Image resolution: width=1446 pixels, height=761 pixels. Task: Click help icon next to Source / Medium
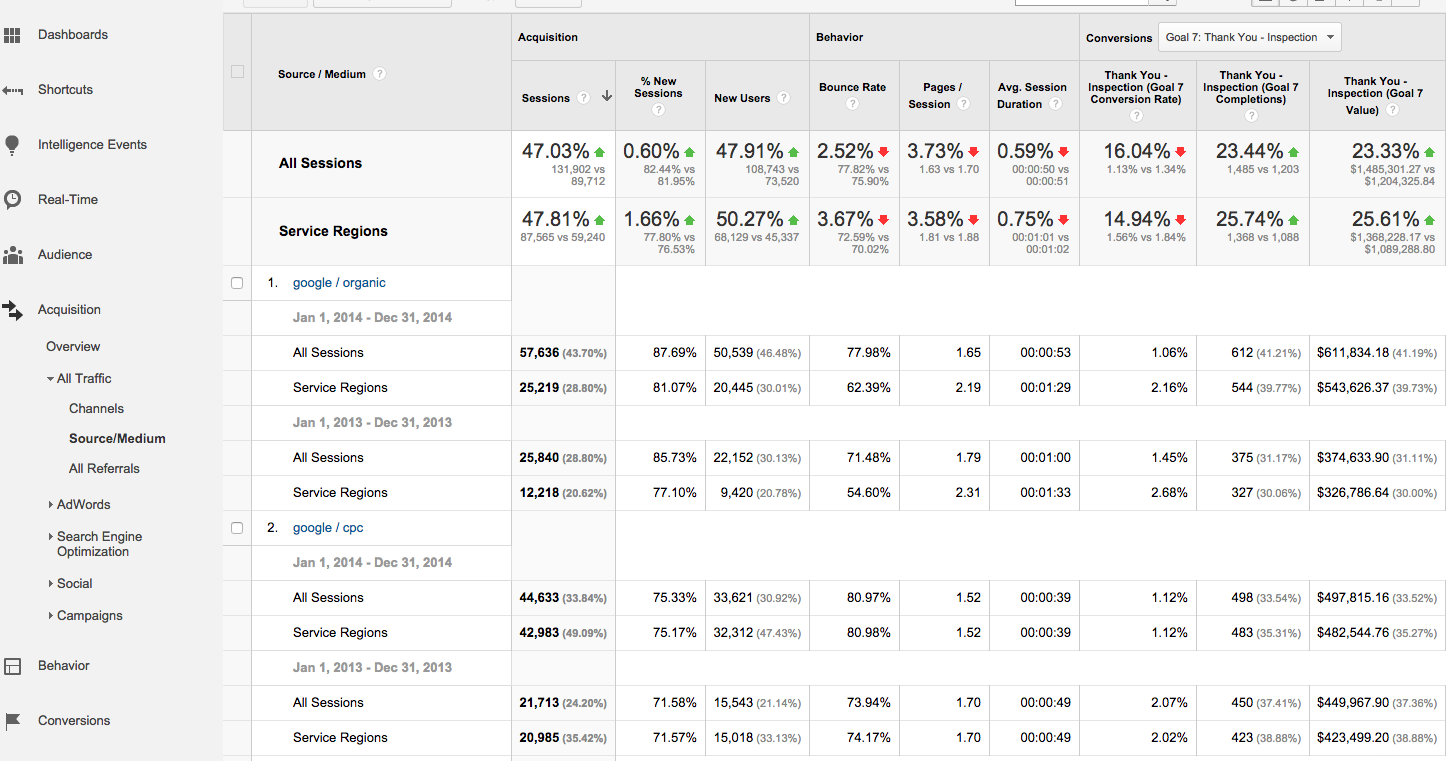(x=380, y=74)
